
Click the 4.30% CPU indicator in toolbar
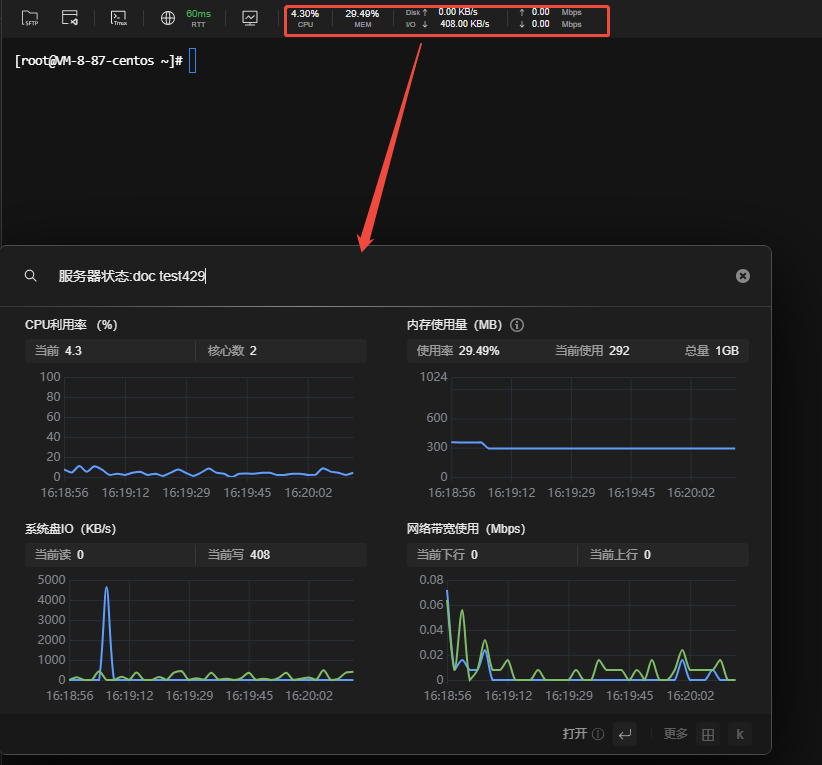coord(305,18)
